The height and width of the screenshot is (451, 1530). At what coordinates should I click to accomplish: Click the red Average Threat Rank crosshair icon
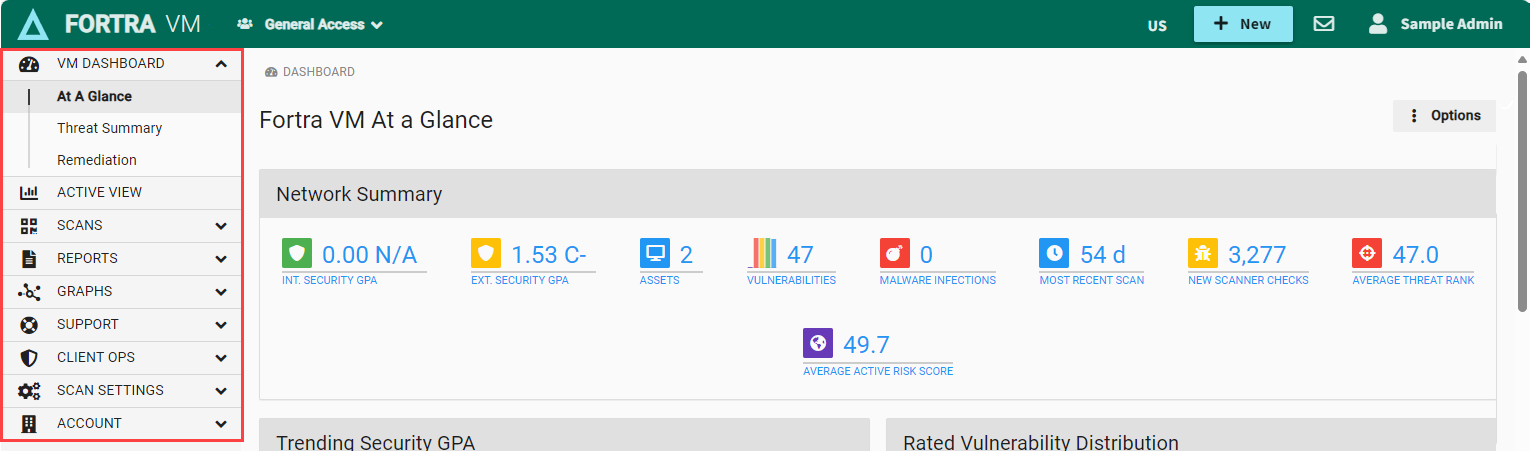point(1367,253)
